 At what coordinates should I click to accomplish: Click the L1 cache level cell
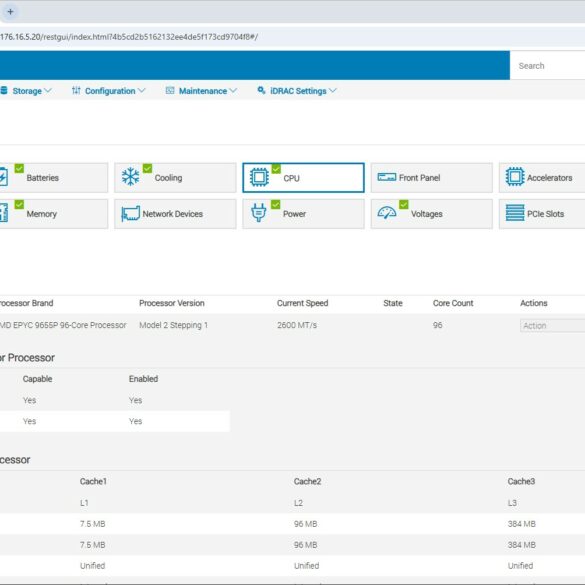84,503
